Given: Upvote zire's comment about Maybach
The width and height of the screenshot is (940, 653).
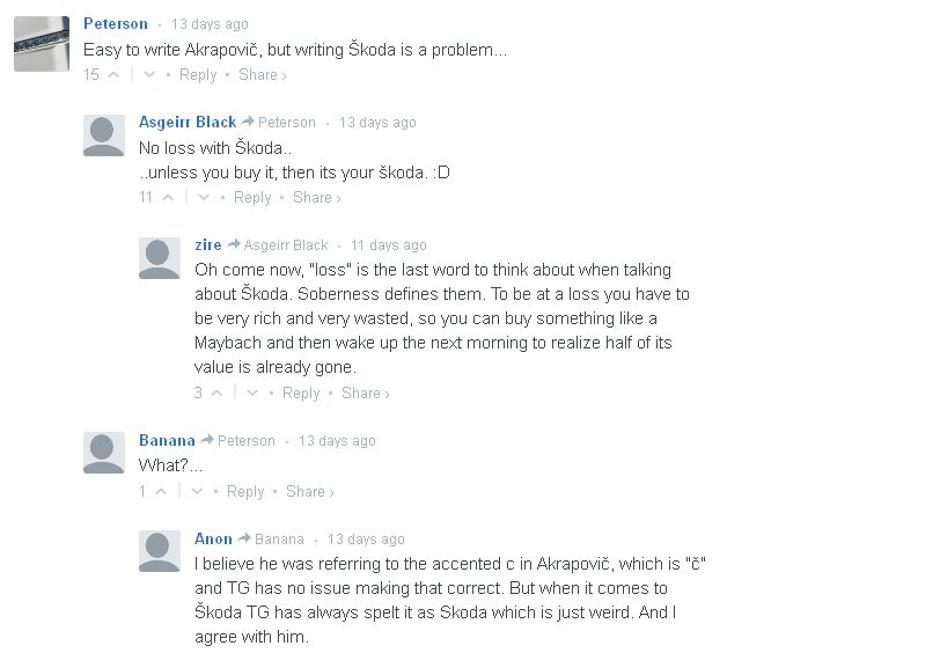Looking at the screenshot, I should tap(216, 393).
